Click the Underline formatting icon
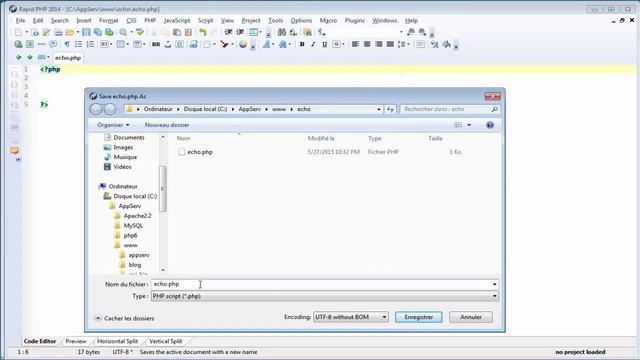640x360 pixels. [324, 44]
